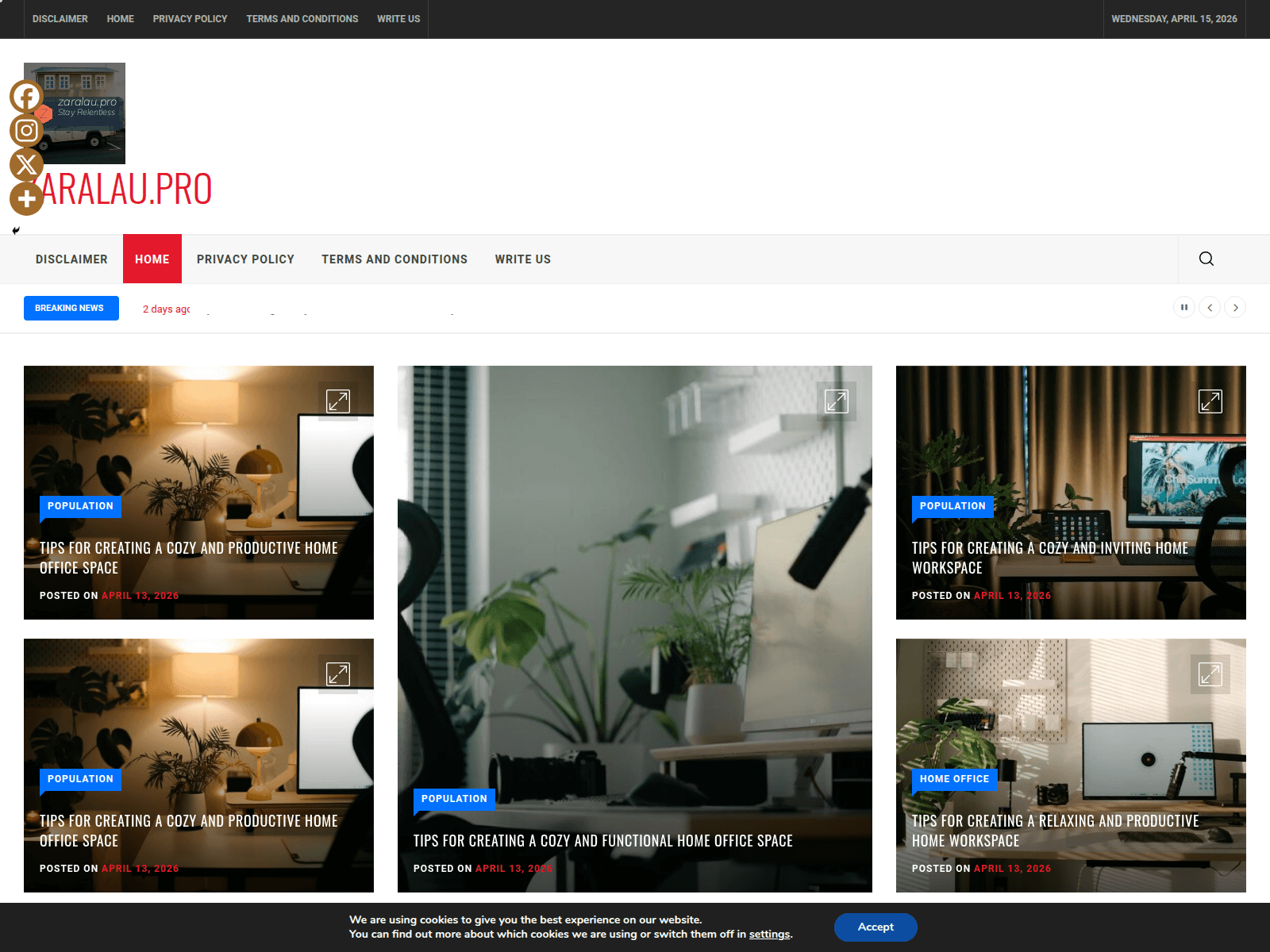This screenshot has width=1270, height=952.
Task: Open the search magnifier icon
Action: (1206, 259)
